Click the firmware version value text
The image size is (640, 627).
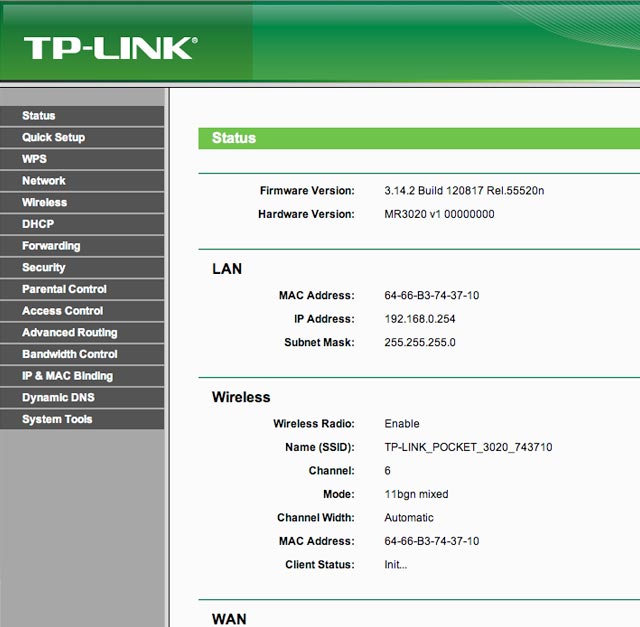click(464, 190)
